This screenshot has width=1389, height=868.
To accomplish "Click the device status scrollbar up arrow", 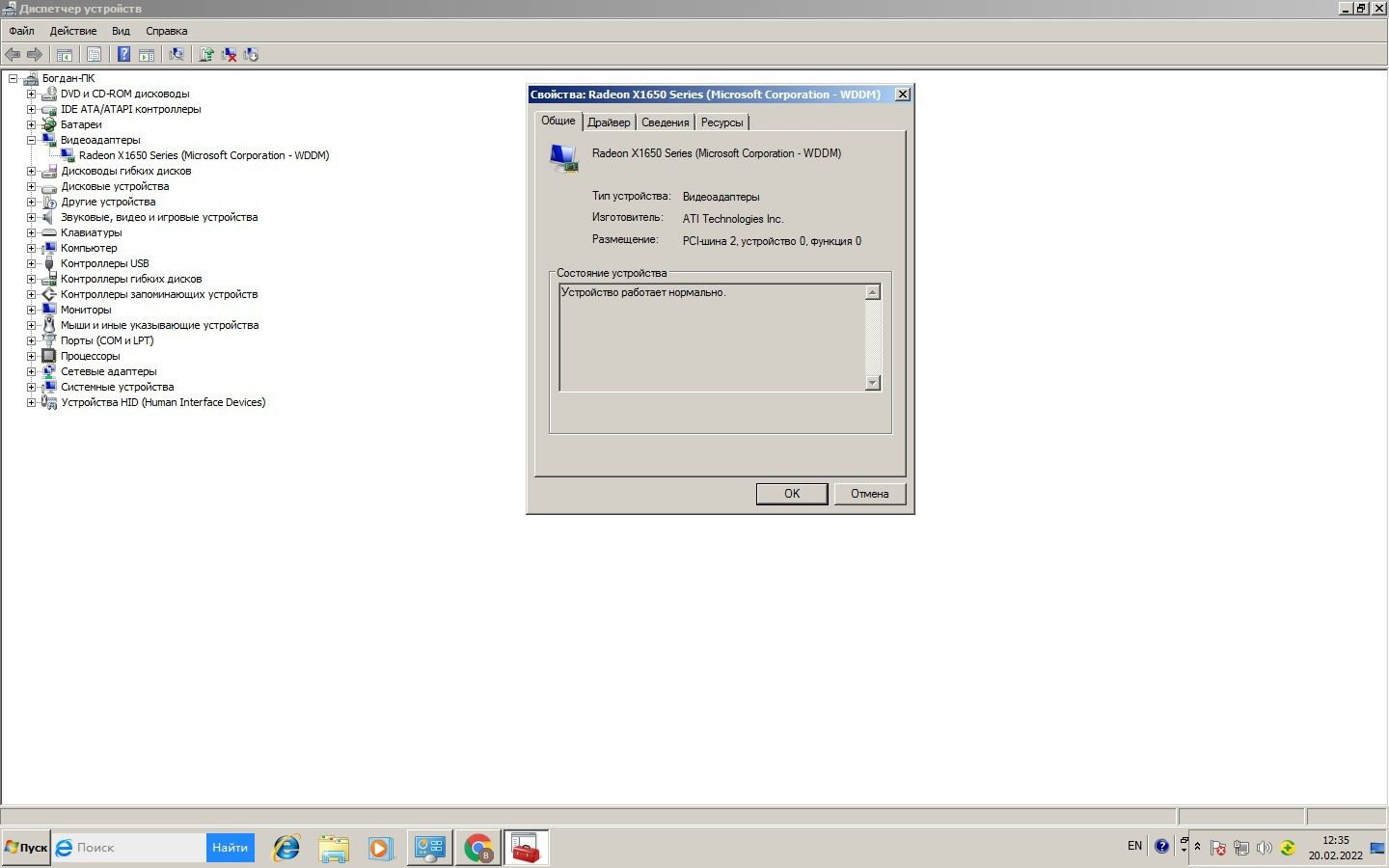I will [873, 292].
